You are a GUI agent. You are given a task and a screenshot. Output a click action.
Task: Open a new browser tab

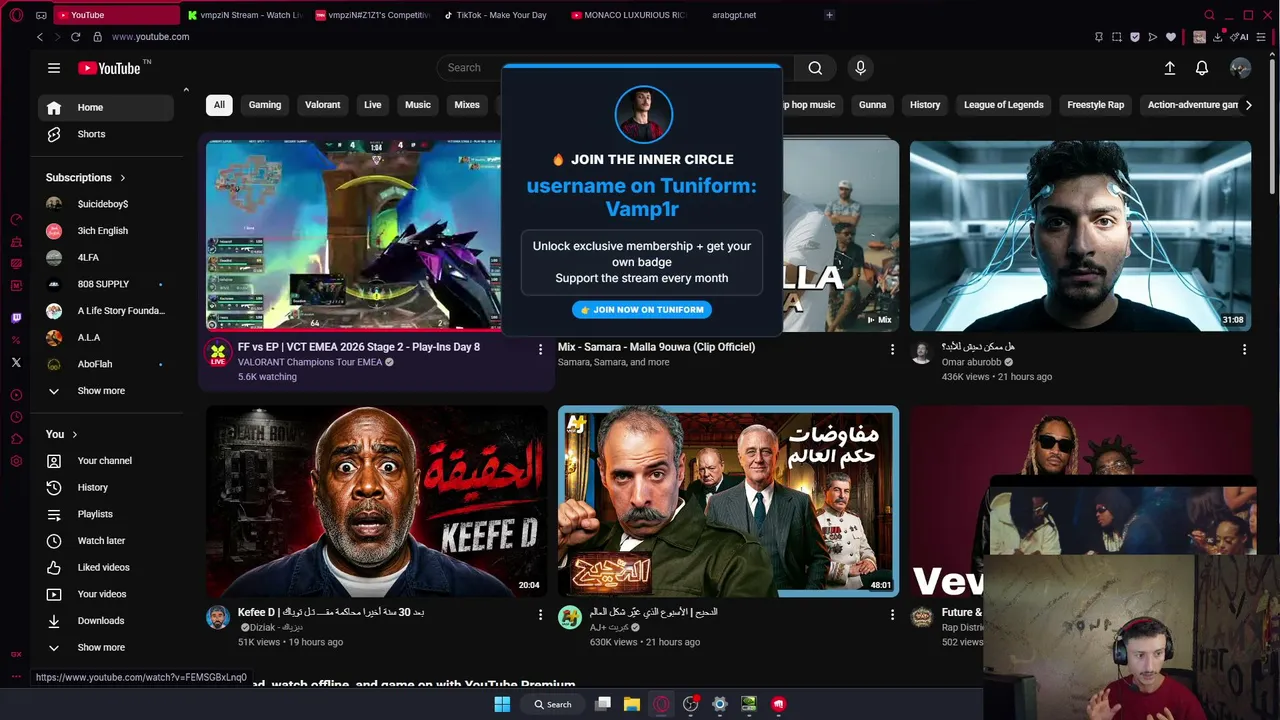click(x=829, y=15)
